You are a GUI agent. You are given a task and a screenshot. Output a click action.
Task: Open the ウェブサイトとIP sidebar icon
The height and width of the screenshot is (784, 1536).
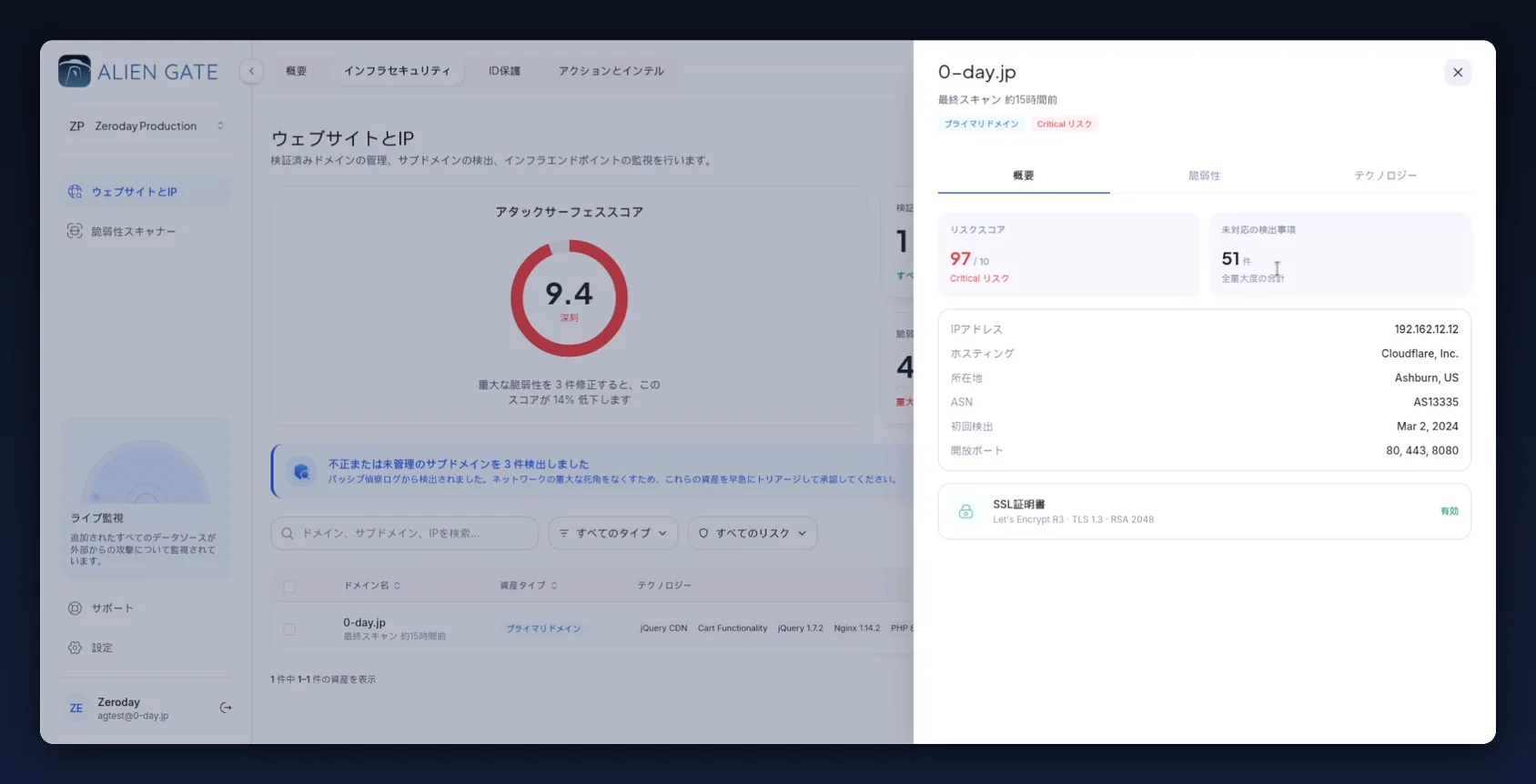click(75, 191)
